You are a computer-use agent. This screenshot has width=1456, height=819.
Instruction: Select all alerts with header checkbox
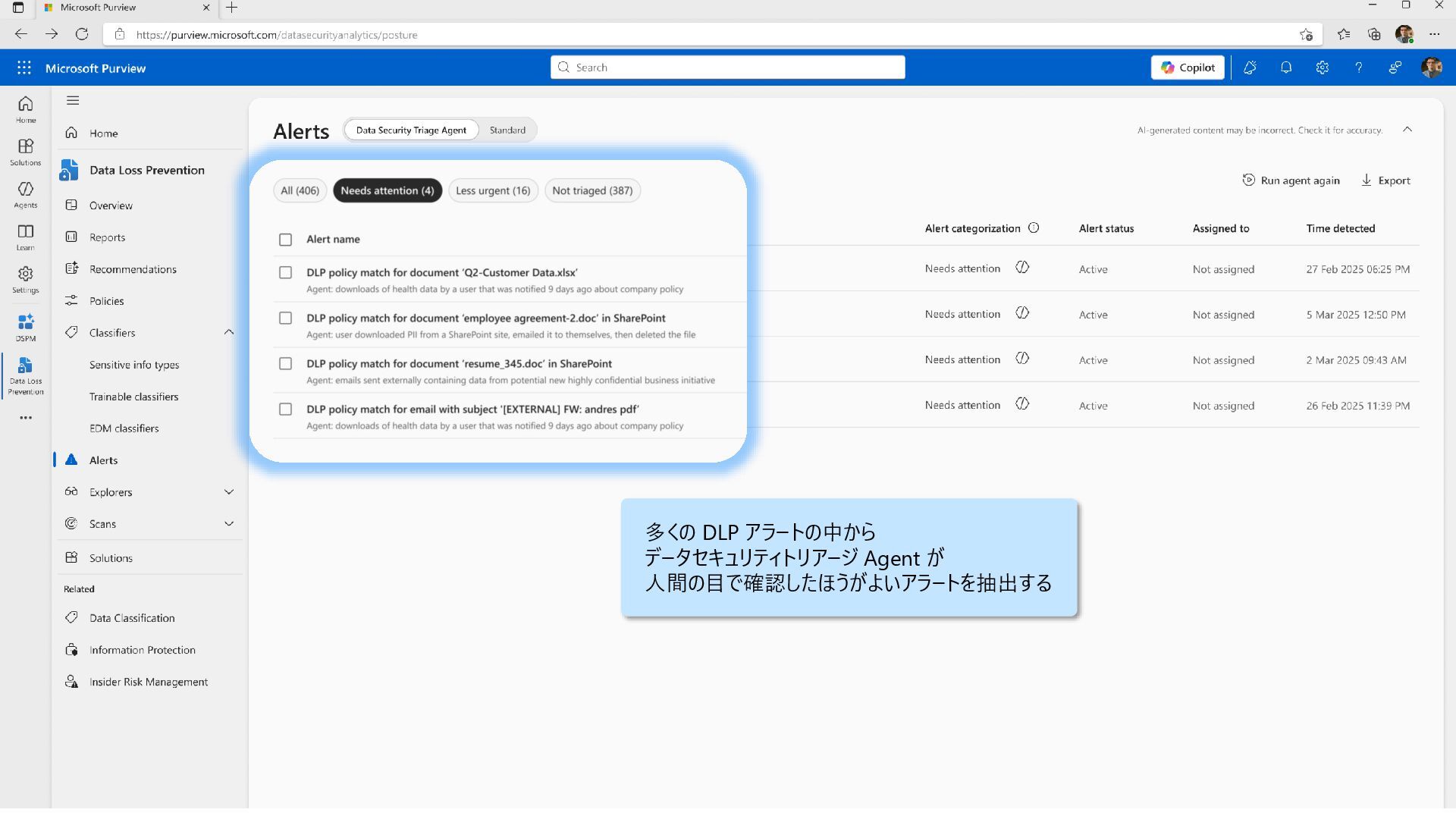(x=285, y=240)
